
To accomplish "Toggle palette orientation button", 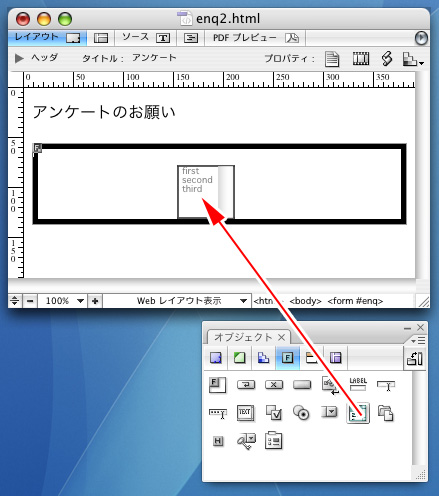I will [415, 358].
